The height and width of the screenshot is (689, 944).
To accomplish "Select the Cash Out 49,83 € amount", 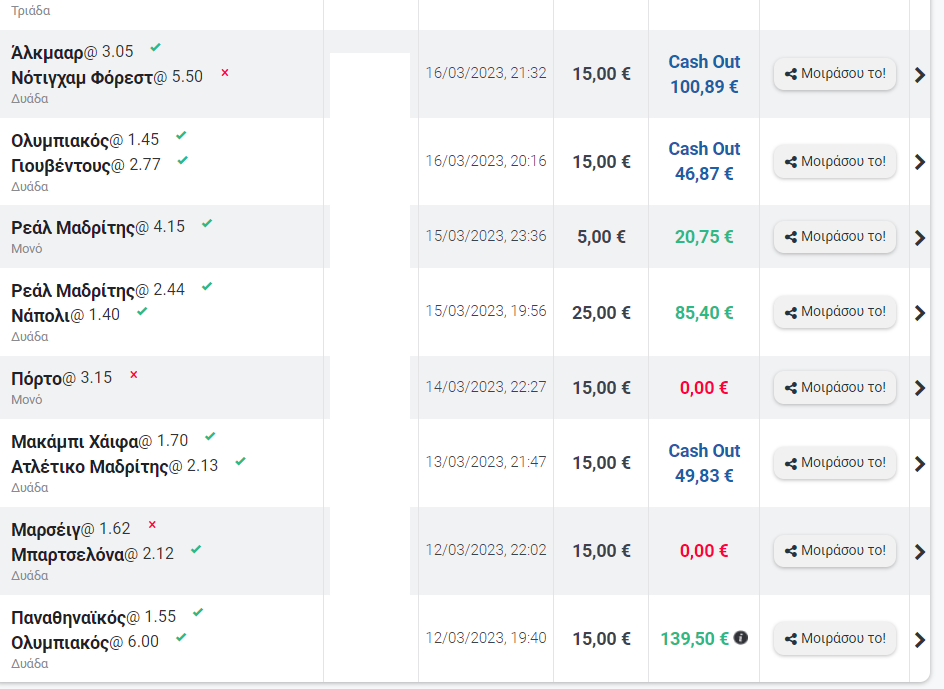I will pyautogui.click(x=704, y=476).
